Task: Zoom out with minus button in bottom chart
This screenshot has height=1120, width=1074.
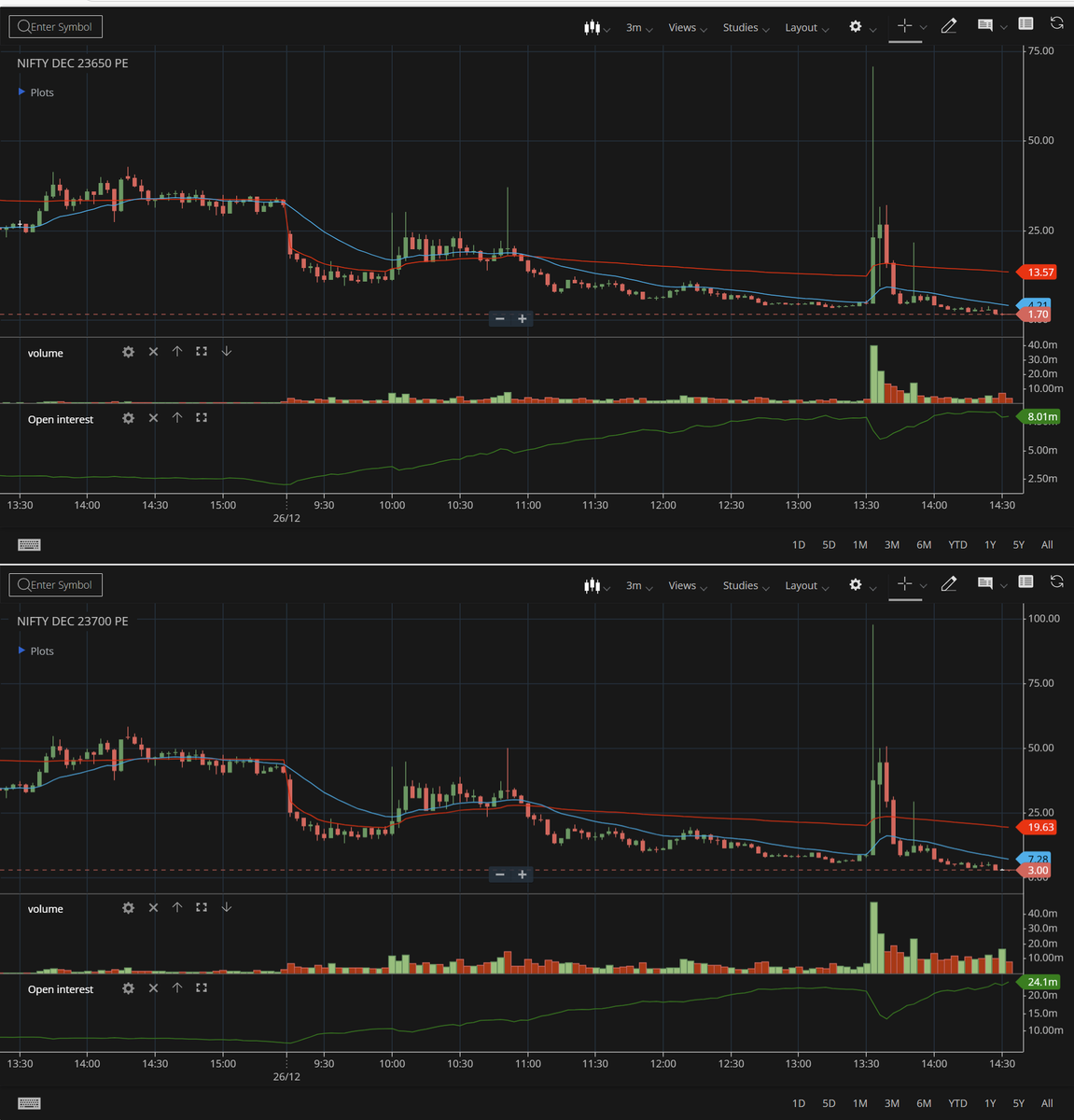Action: pyautogui.click(x=500, y=875)
